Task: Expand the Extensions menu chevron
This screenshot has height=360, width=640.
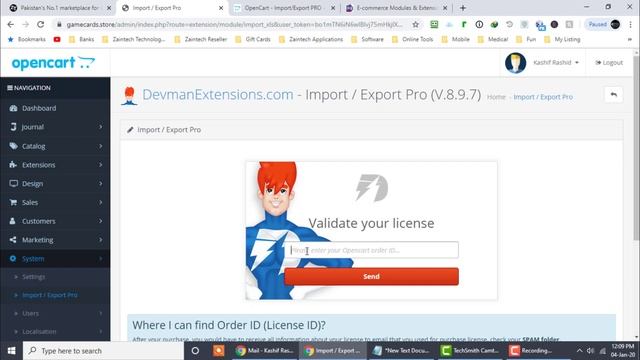Action: [100, 165]
